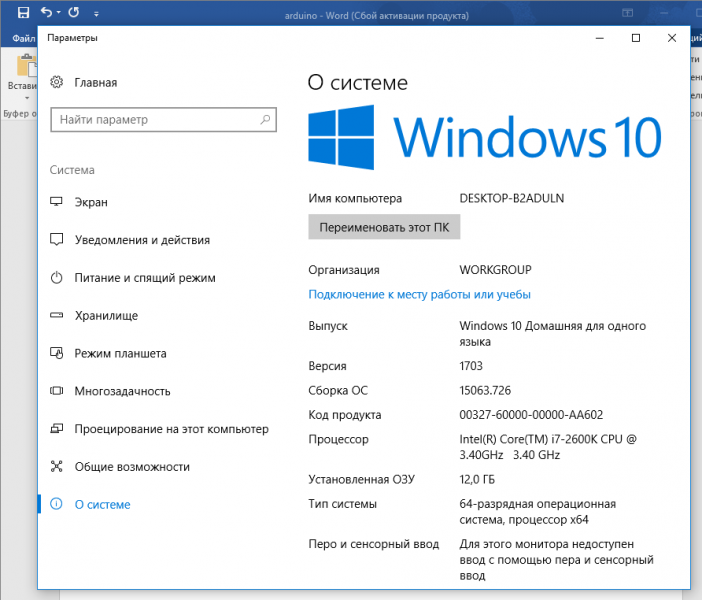This screenshot has height=600, width=702.
Task: Click Ribbon Display Options icon in Word
Action: [628, 13]
